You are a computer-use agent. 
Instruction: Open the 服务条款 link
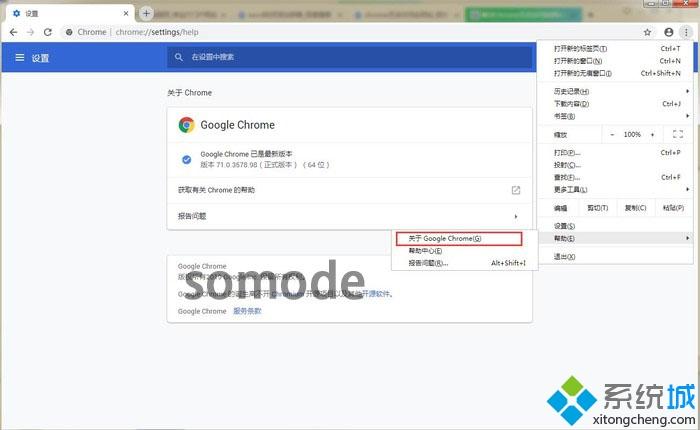[247, 311]
